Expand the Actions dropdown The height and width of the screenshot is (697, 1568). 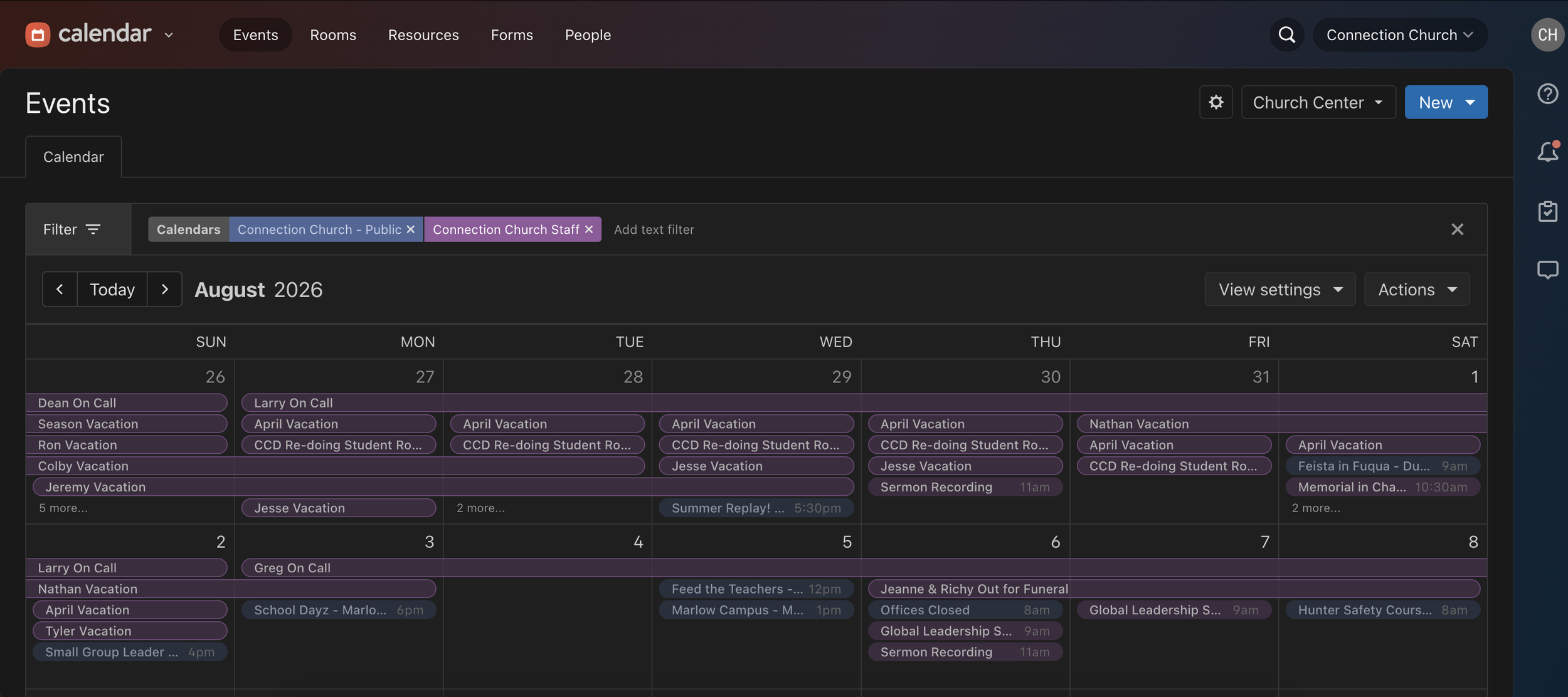tap(1416, 289)
